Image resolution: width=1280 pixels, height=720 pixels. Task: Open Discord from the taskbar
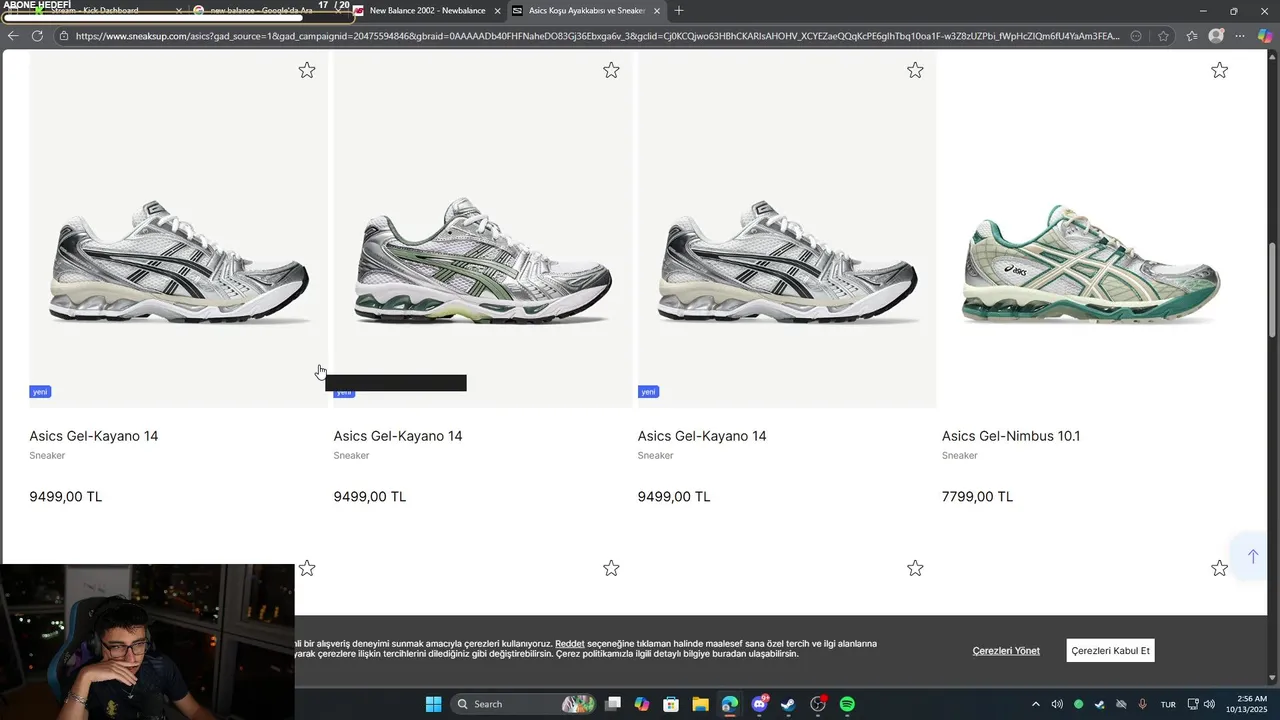point(759,704)
